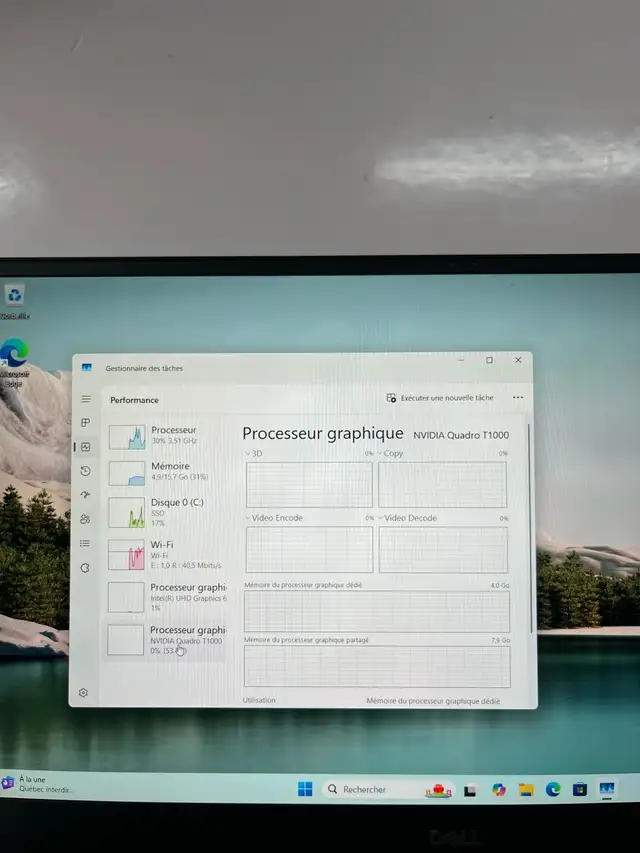
Task: Open Microsoft Store from the taskbar
Action: tap(580, 789)
